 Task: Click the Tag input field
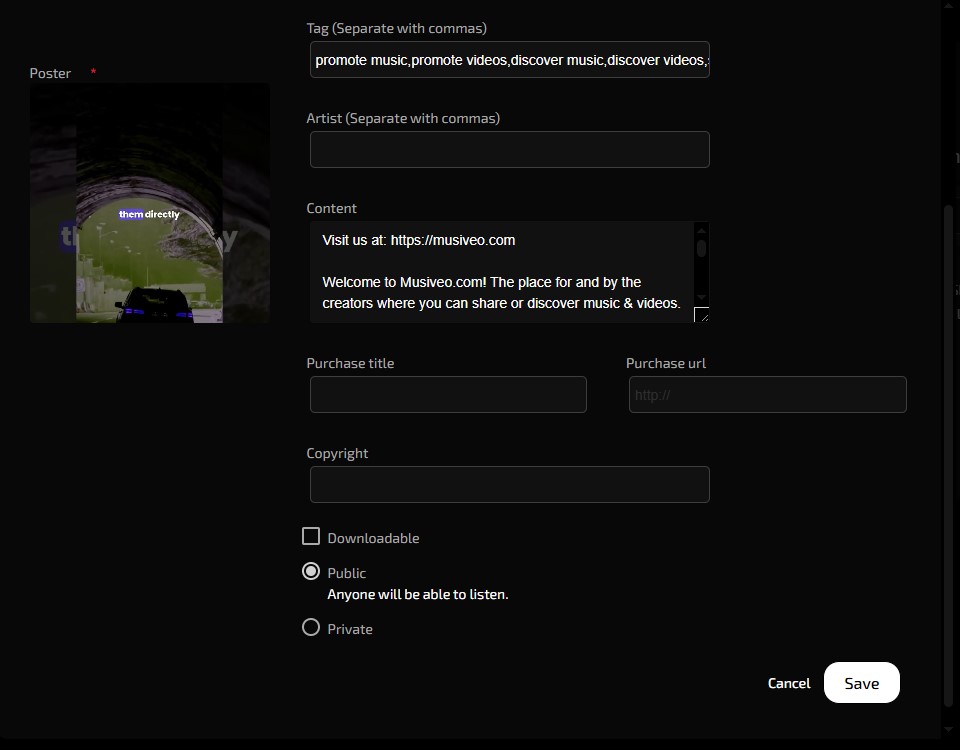(509, 59)
